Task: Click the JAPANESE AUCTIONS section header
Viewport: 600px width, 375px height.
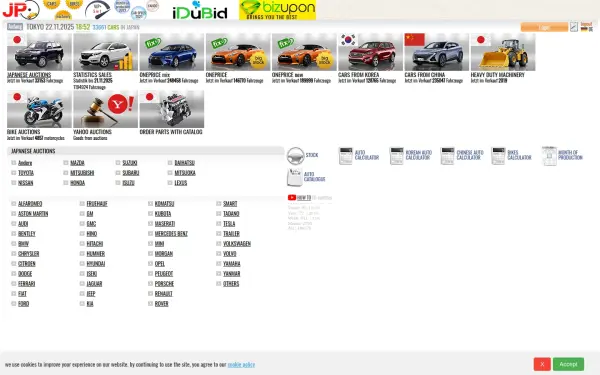Action: point(145,151)
